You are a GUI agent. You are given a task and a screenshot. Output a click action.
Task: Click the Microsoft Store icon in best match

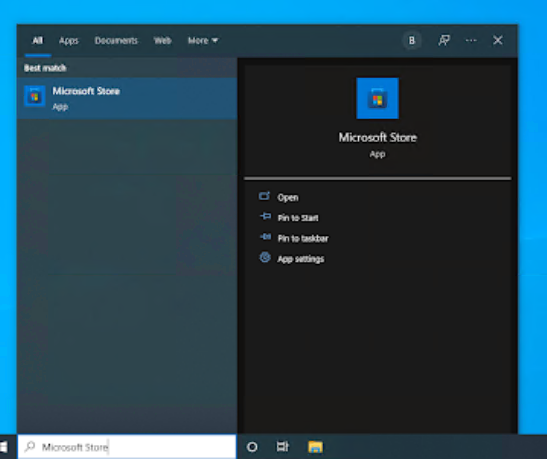pyautogui.click(x=35, y=96)
